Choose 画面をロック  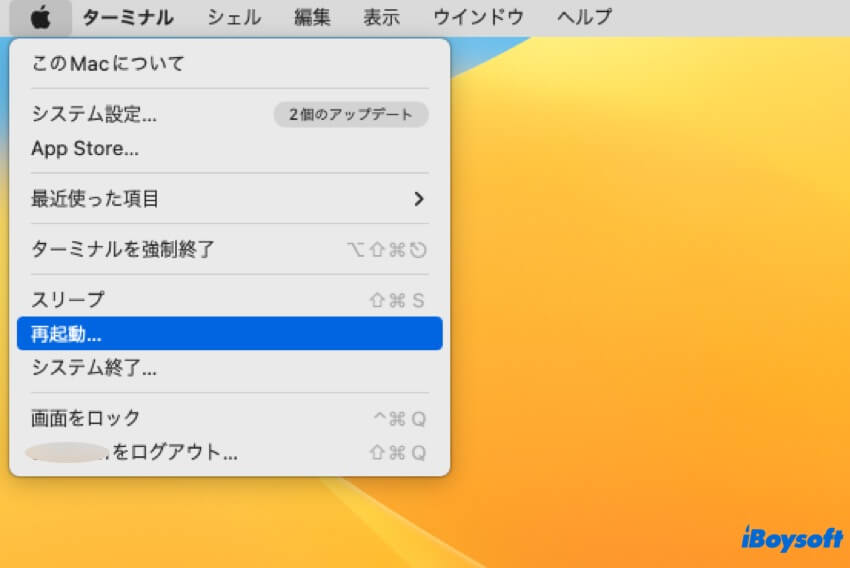click(x=230, y=418)
